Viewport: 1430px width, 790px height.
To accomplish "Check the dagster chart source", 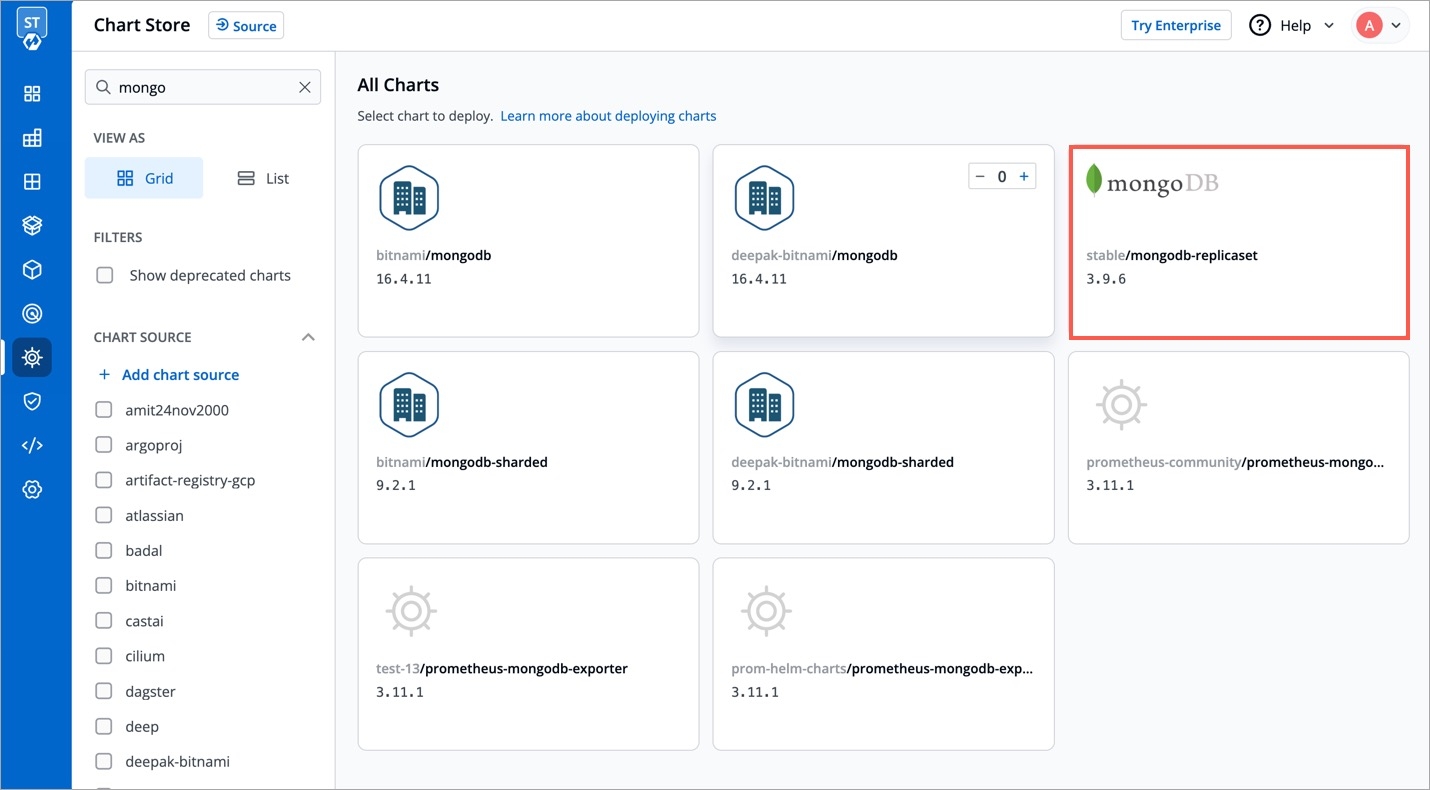I will 104,691.
